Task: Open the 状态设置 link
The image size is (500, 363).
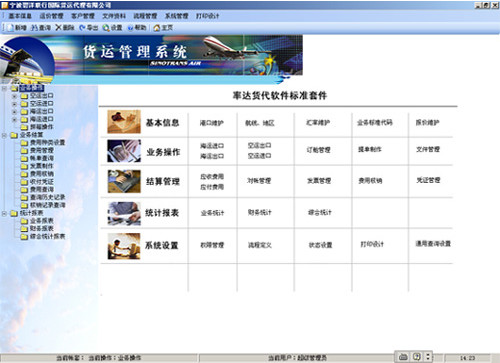Action: (x=320, y=245)
